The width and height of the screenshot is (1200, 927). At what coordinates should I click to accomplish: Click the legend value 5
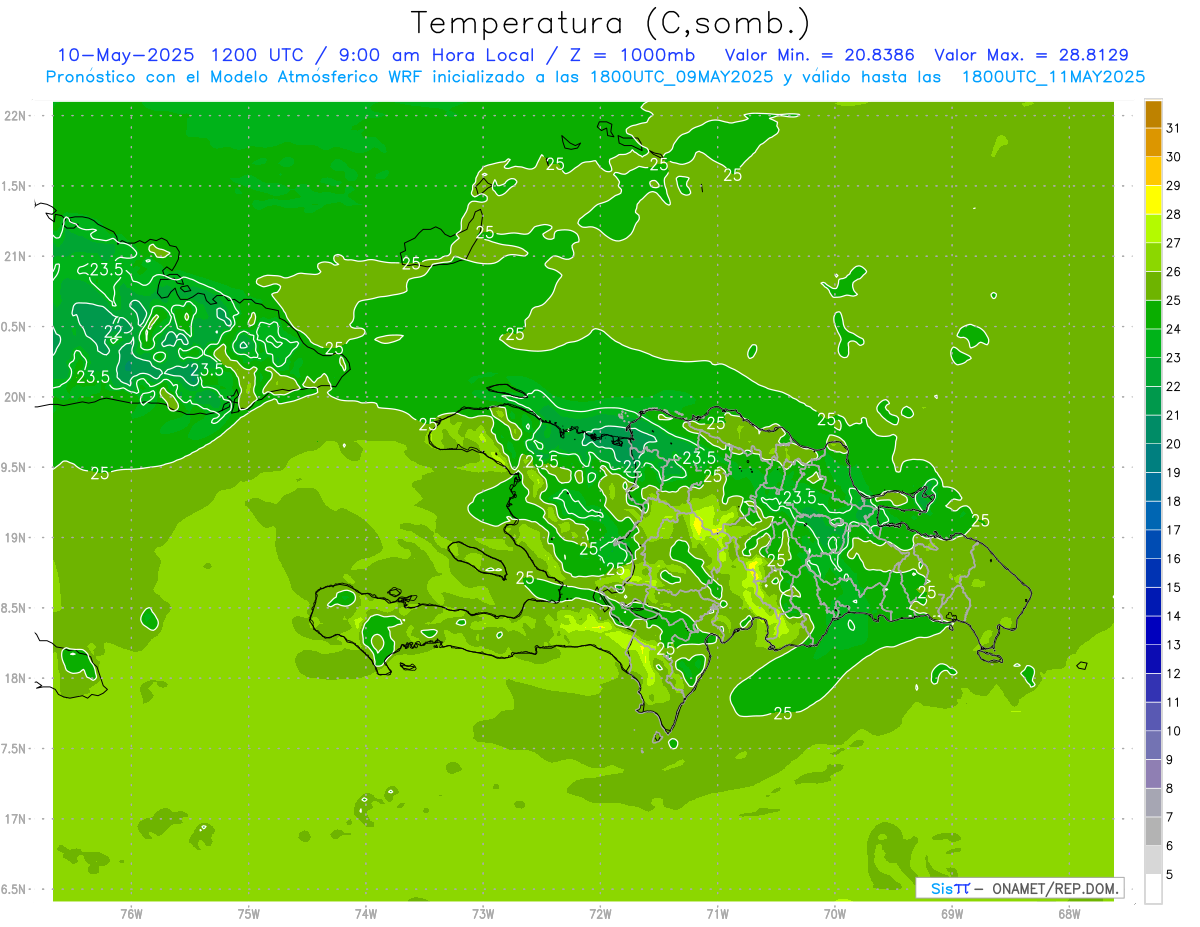point(1170,875)
